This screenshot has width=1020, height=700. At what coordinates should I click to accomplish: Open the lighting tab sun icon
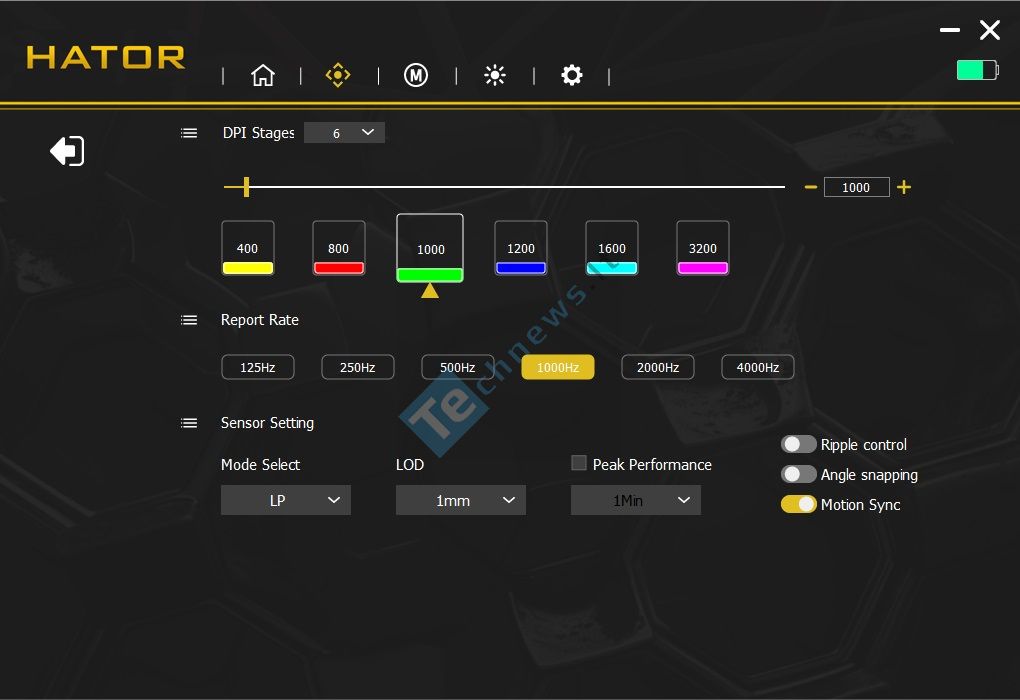[494, 75]
